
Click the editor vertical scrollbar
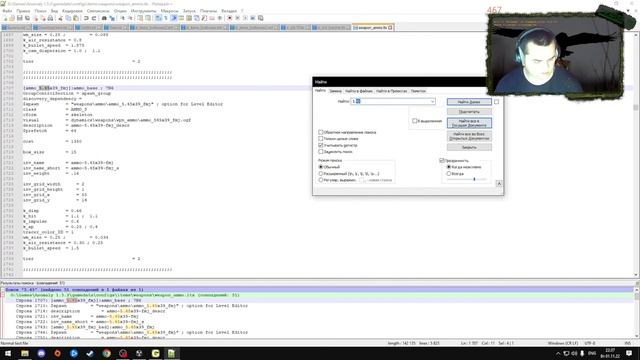[x=636, y=154]
